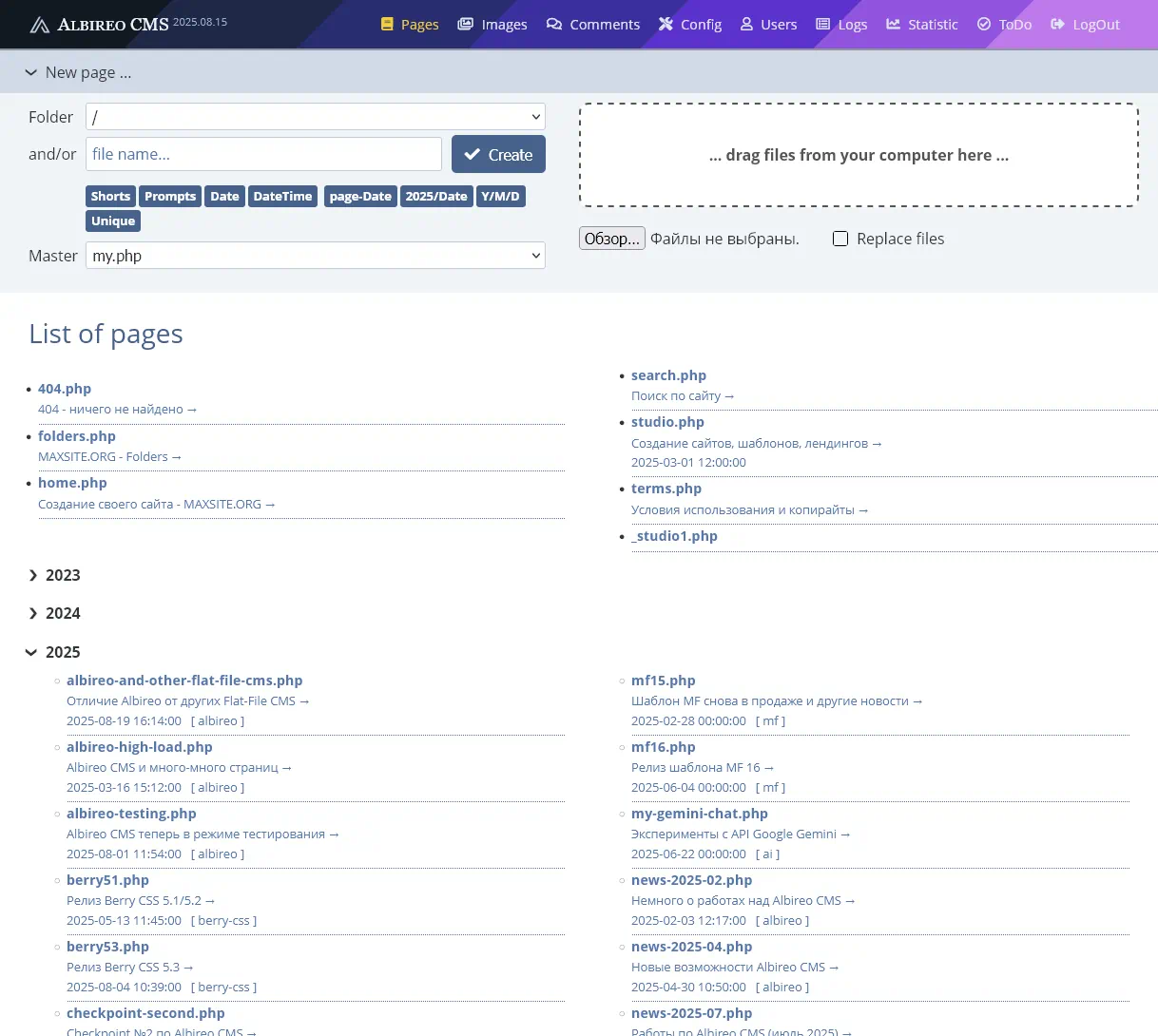This screenshot has width=1158, height=1036.
Task: Open the berry53.php page link
Action: (107, 946)
